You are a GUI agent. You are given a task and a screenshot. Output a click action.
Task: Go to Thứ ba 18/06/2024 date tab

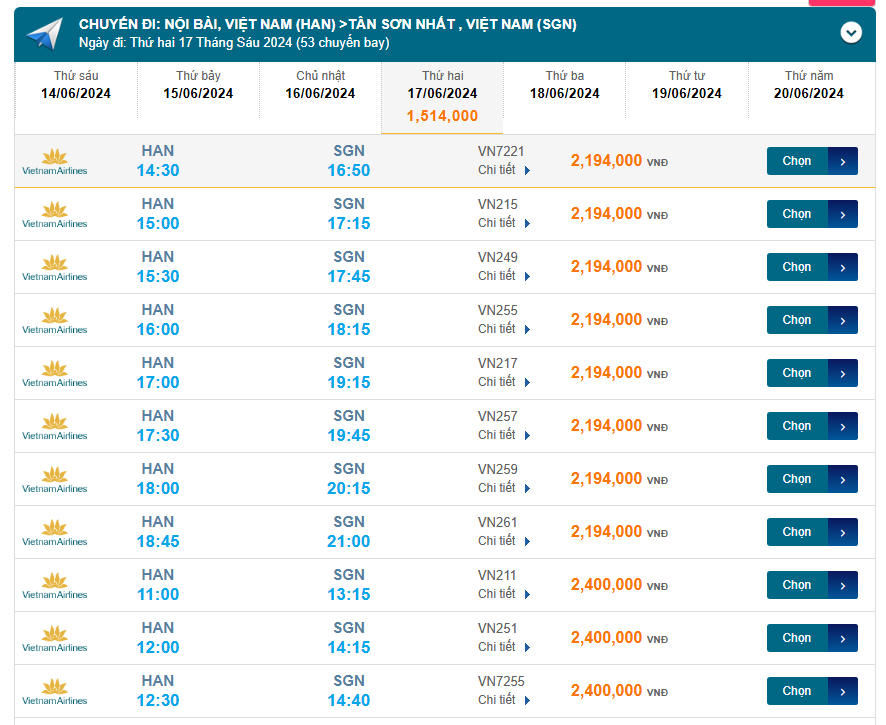pyautogui.click(x=564, y=85)
